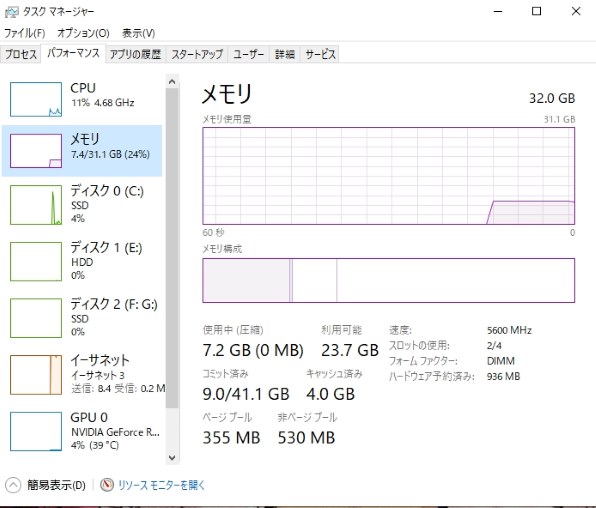
Task: Switch to the 詳細 tab
Action: [285, 54]
